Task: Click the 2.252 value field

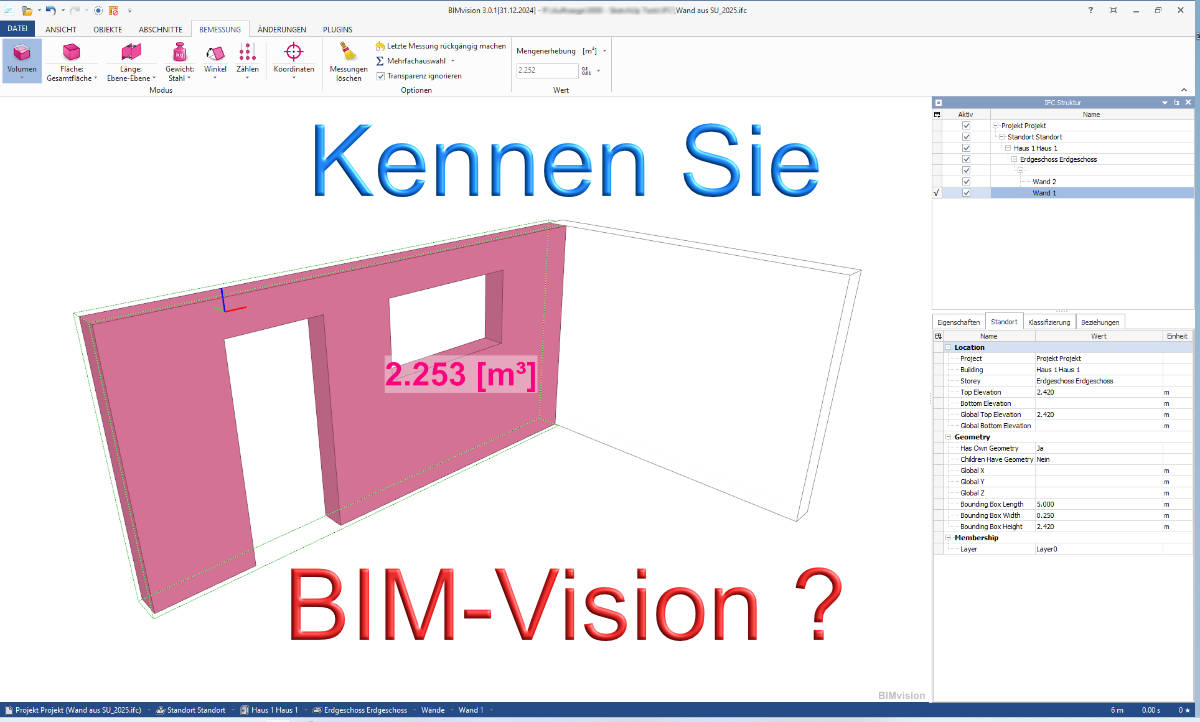Action: (x=546, y=71)
